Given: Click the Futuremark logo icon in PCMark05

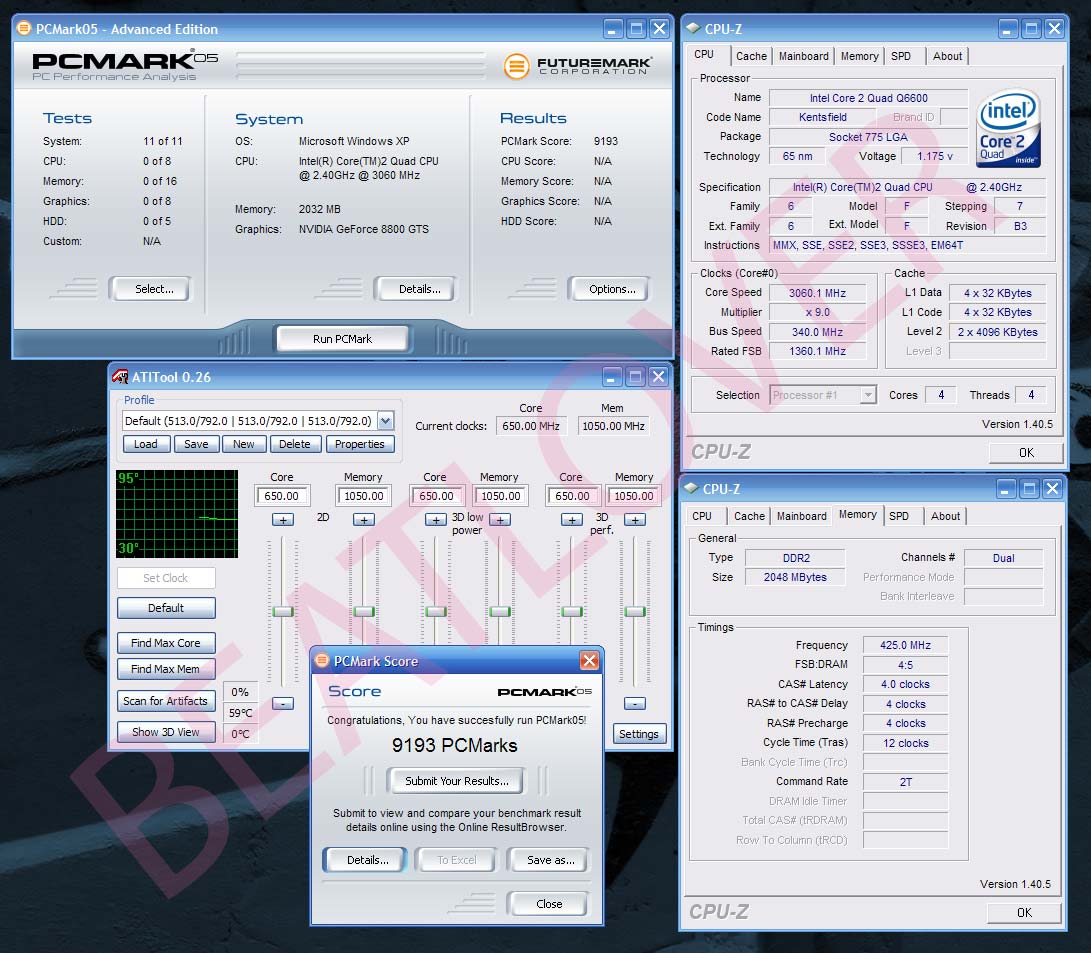Looking at the screenshot, I should click(x=516, y=66).
